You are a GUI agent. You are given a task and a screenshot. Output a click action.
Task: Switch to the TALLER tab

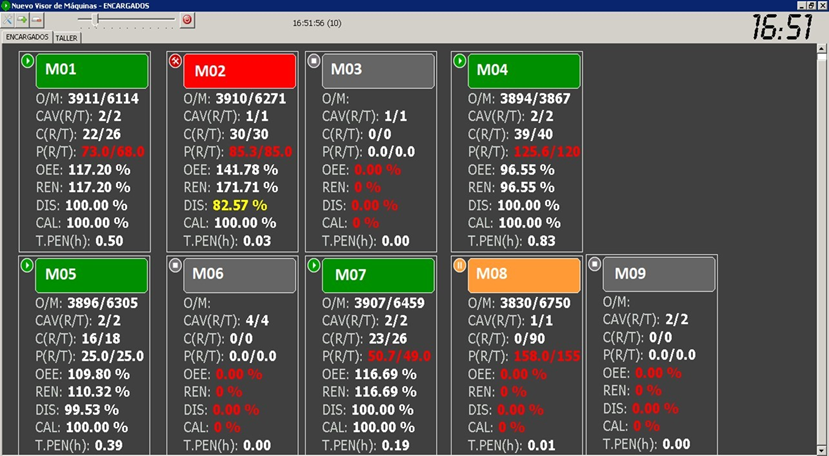[x=67, y=38]
